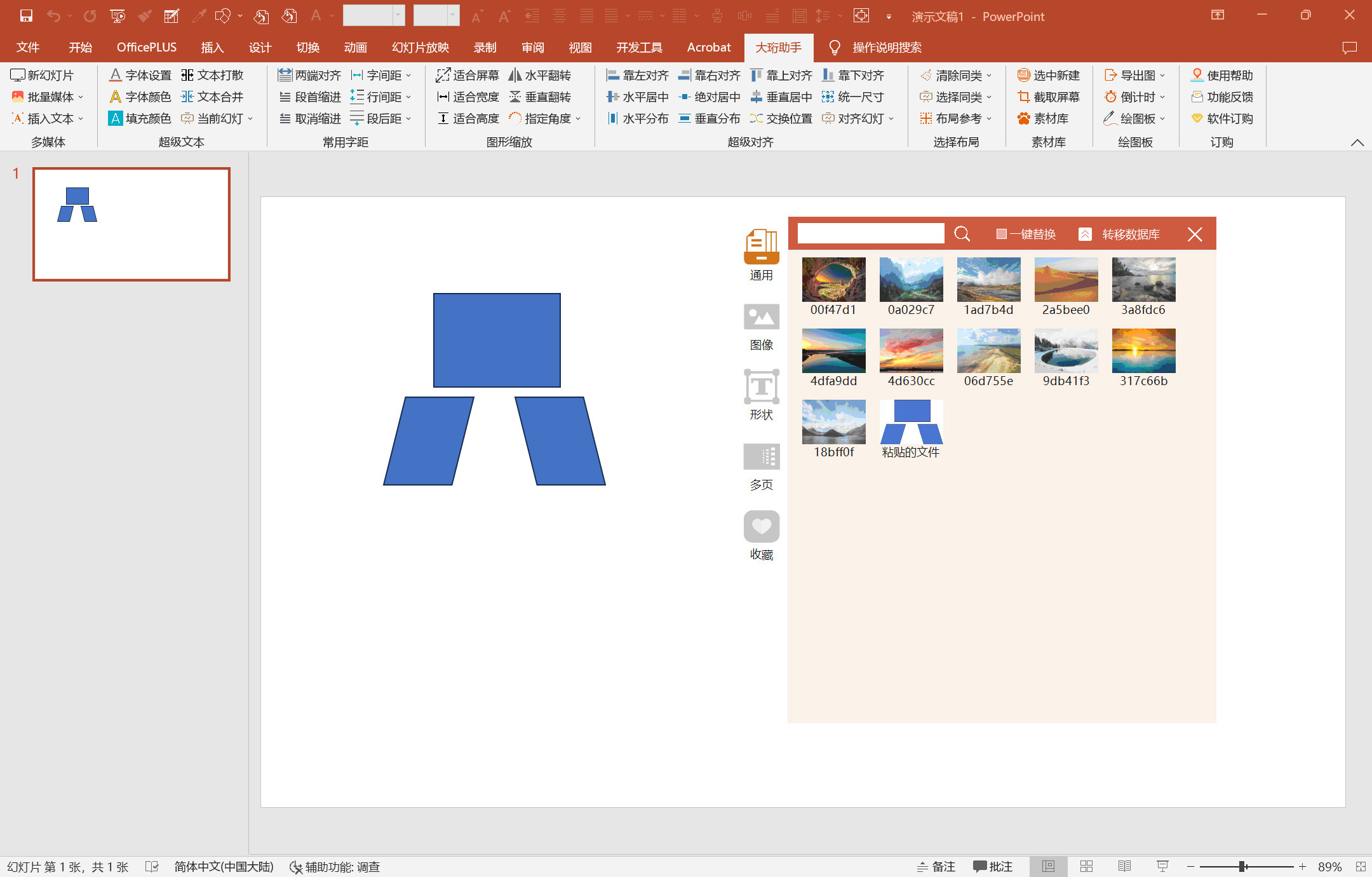Open the 图像 image category in sidebar
The image size is (1372, 877).
coord(761,316)
